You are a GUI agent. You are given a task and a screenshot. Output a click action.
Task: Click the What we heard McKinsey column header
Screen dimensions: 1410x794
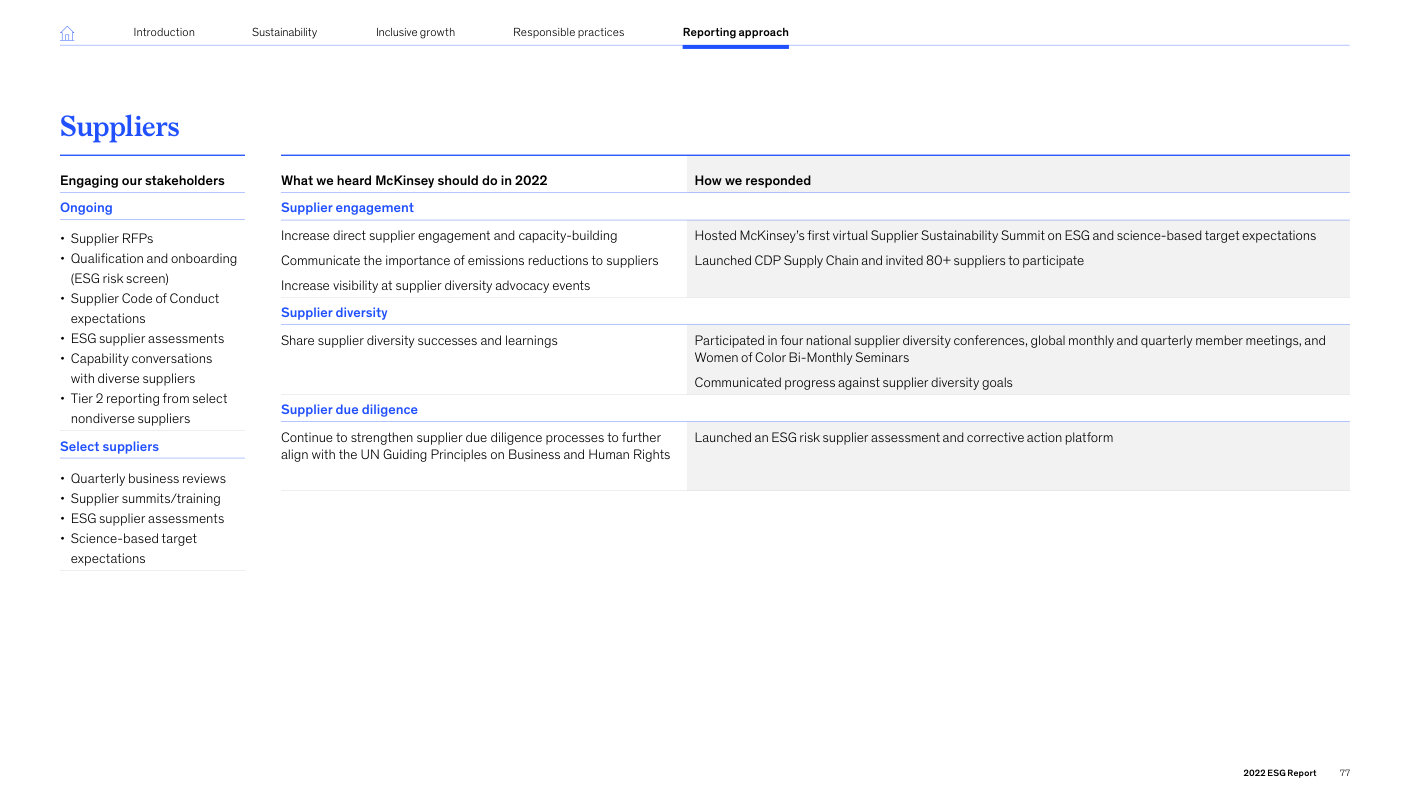point(414,181)
